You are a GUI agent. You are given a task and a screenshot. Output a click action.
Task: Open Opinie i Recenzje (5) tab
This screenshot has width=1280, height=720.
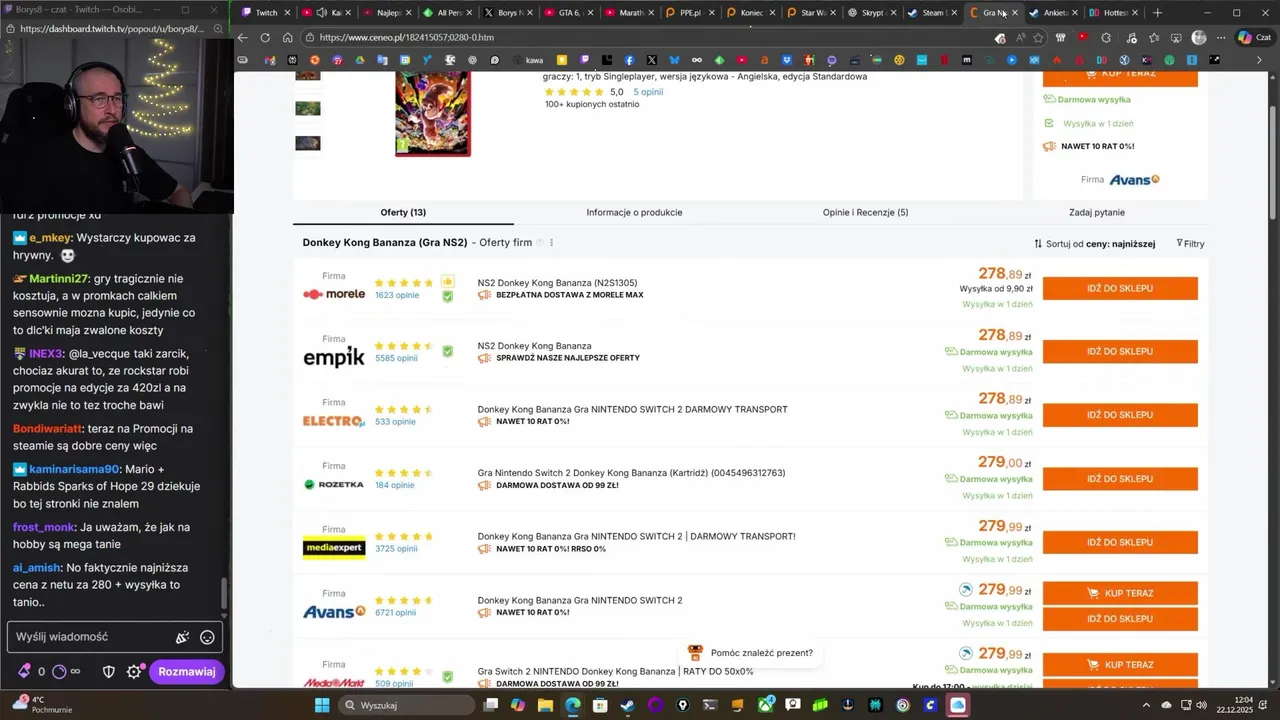click(865, 212)
